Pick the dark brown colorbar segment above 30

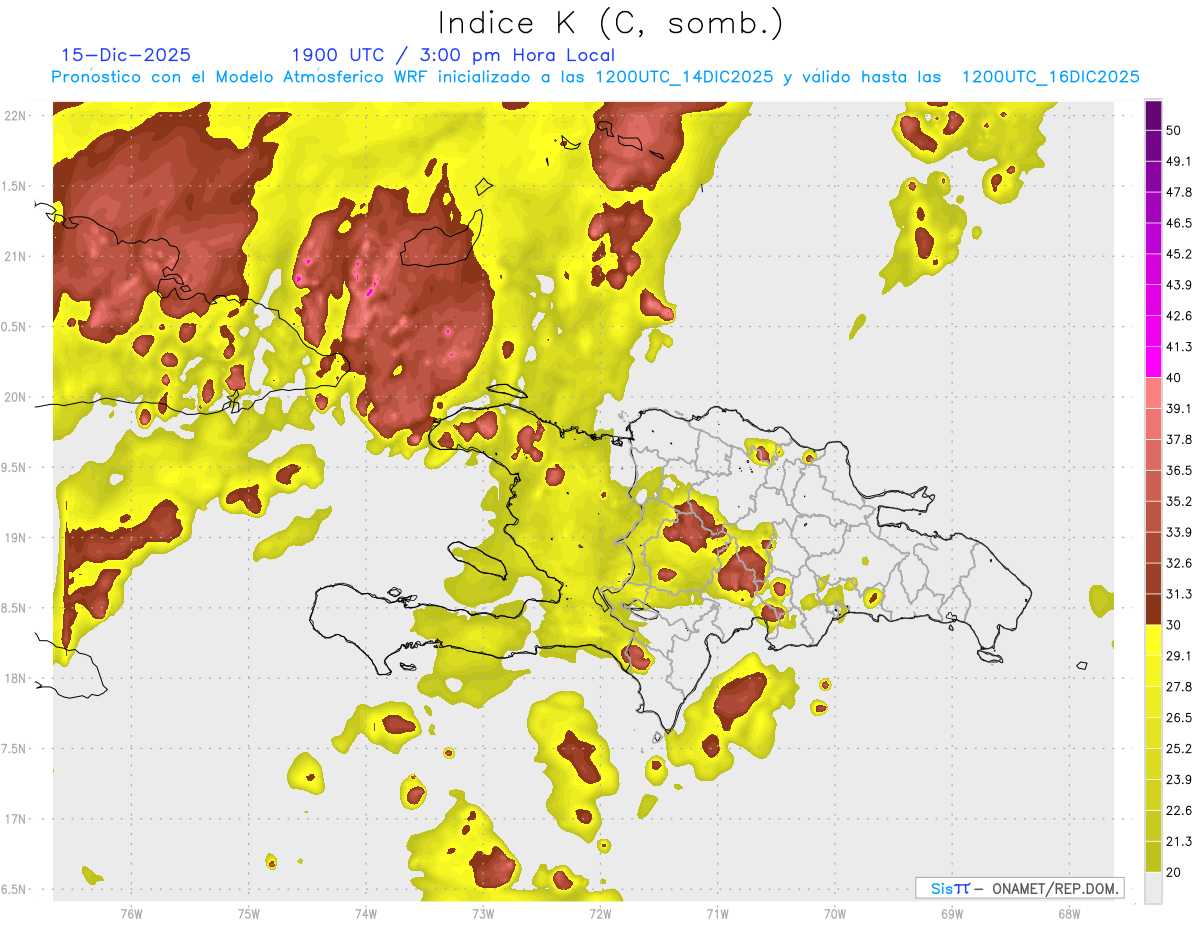(x=1154, y=610)
